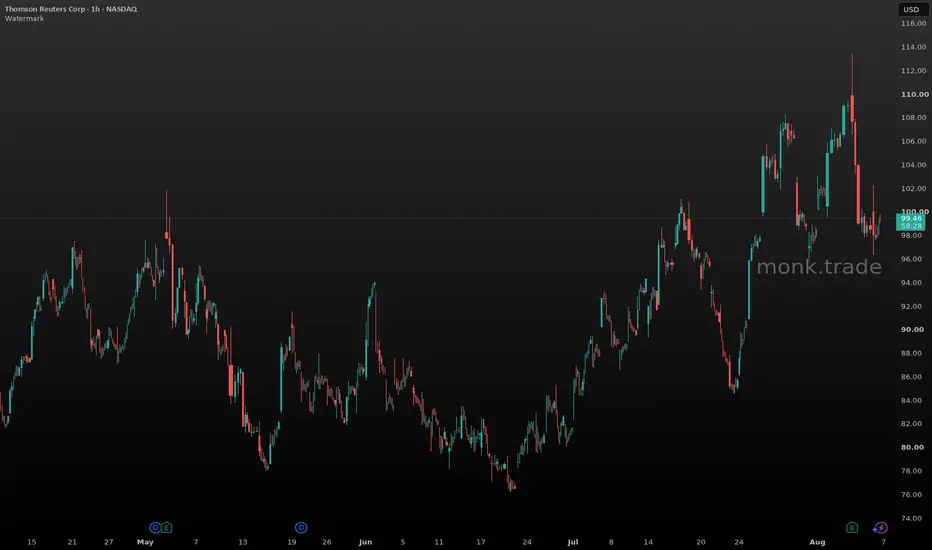Click the 88.00 price axis label

tap(911, 353)
